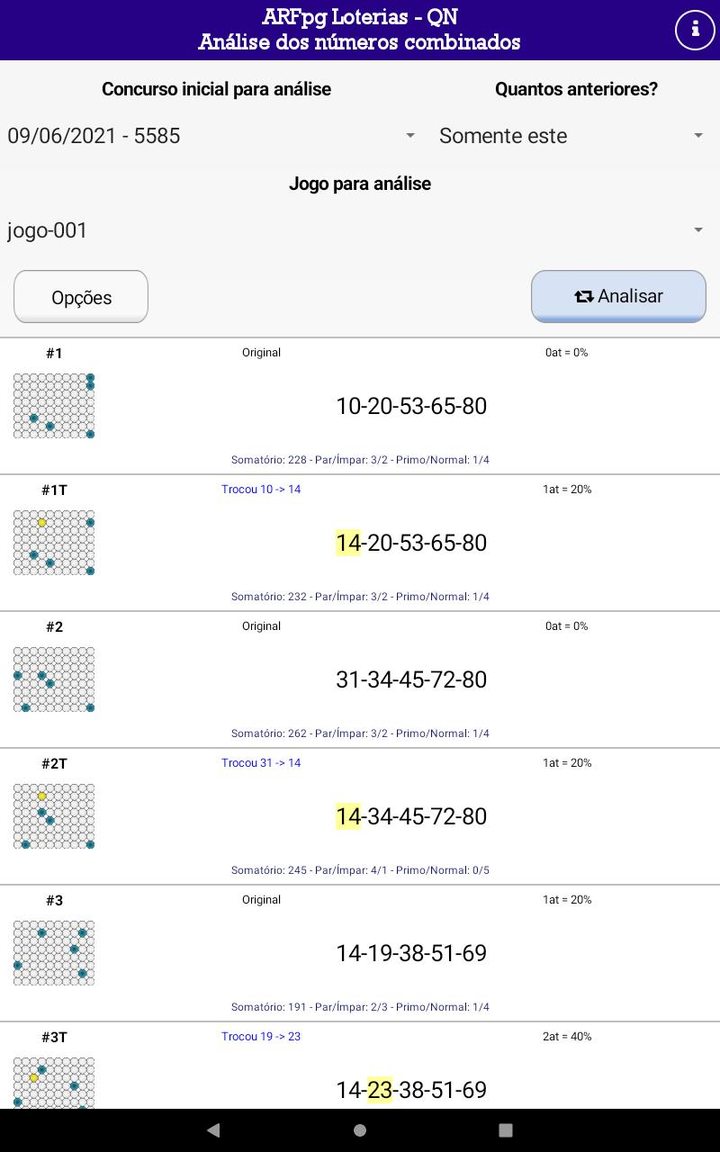Click the grid preview under #1T
The height and width of the screenshot is (1152, 720).
[x=54, y=543]
